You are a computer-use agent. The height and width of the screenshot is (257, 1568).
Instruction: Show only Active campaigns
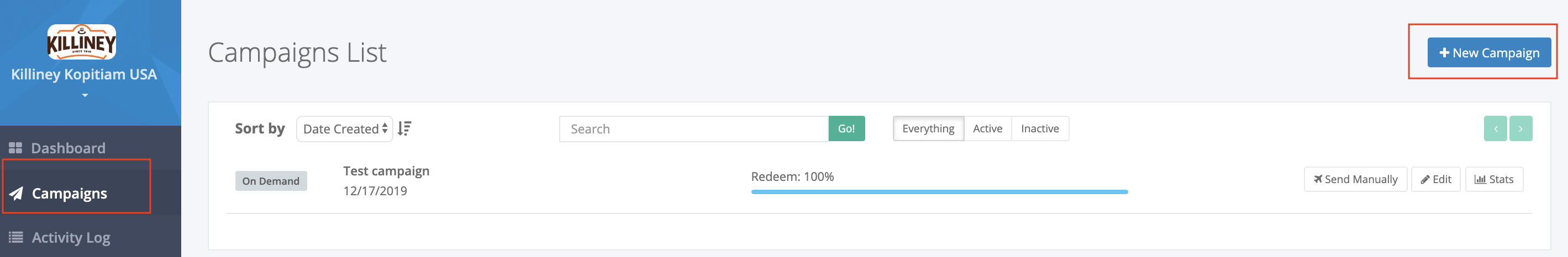pos(987,129)
